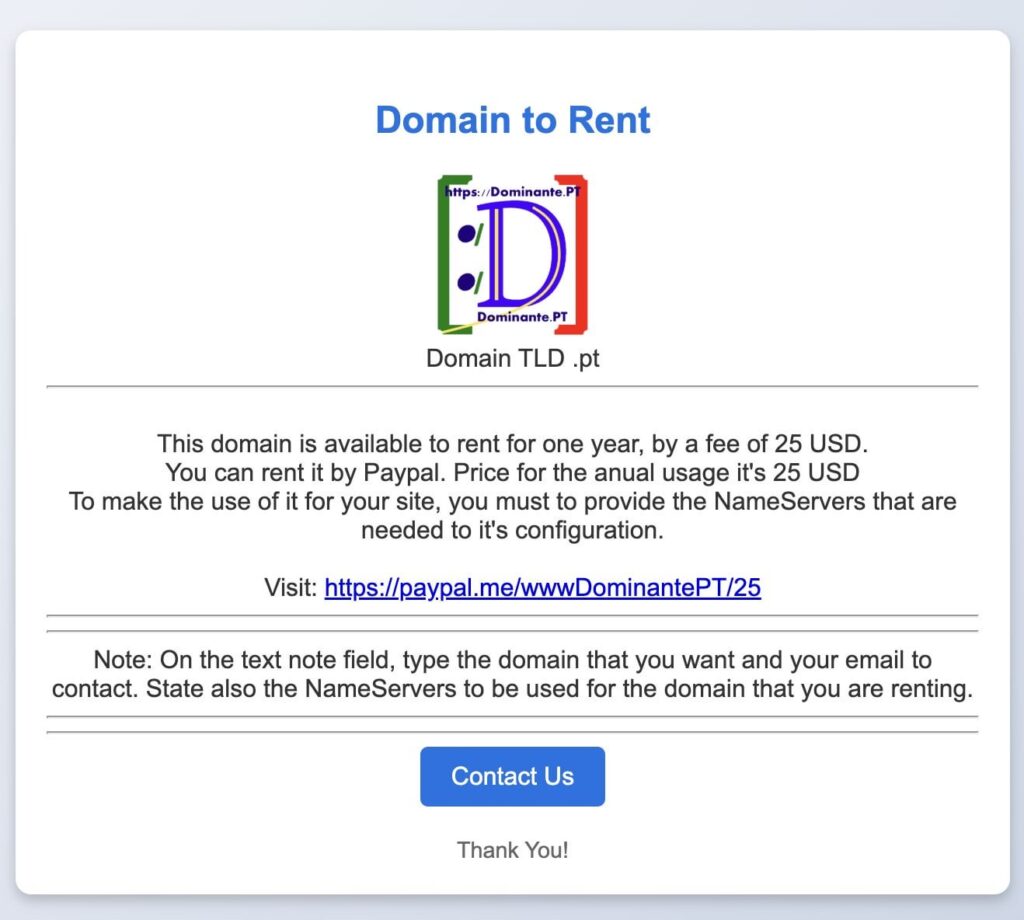The width and height of the screenshot is (1024, 920).
Task: Open the paypal.me/wwwDominantePT/25 link
Action: tap(542, 587)
